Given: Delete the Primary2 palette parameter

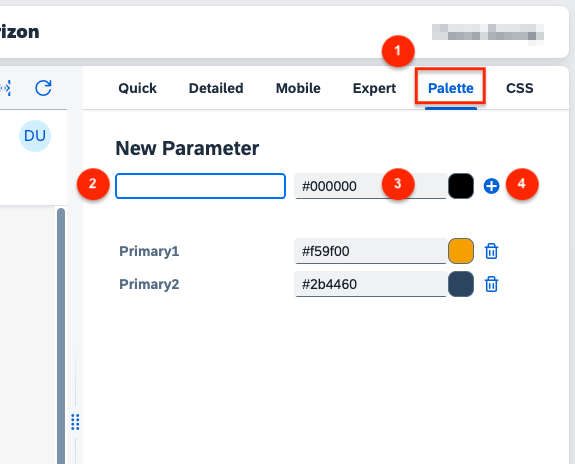Looking at the screenshot, I should (x=491, y=284).
